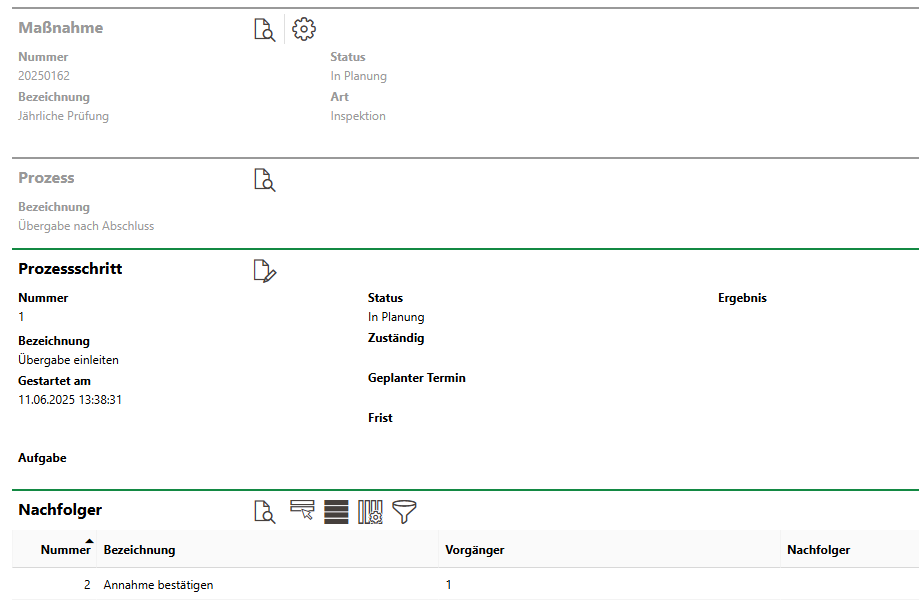Viewport: 919px width, 607px height.
Task: Open Maßnahme details with document magnifier icon
Action: click(264, 29)
